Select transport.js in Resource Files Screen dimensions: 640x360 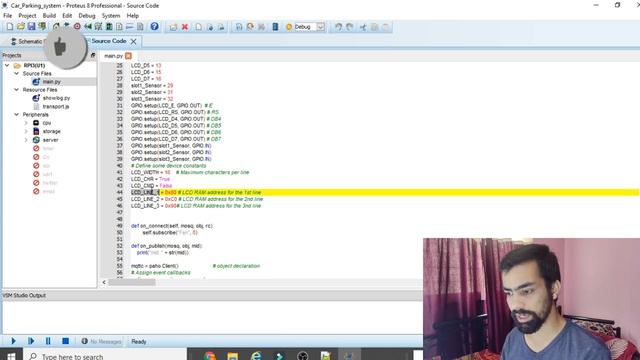[56, 107]
